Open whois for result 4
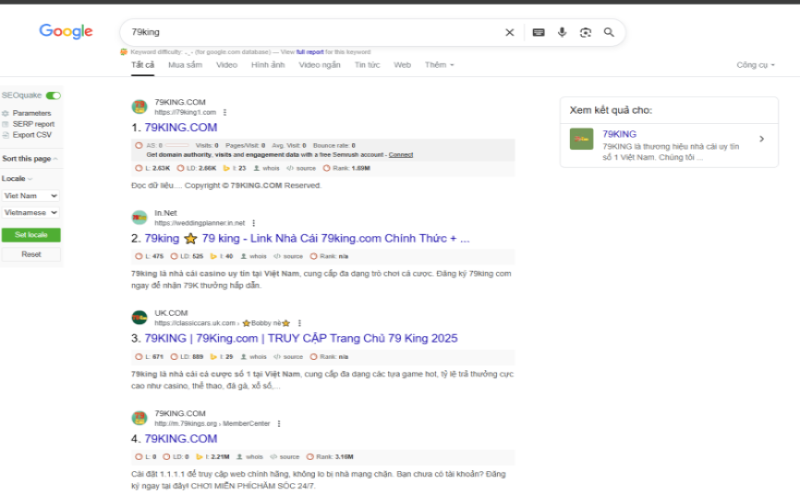This screenshot has width=800, height=494. 249,457
